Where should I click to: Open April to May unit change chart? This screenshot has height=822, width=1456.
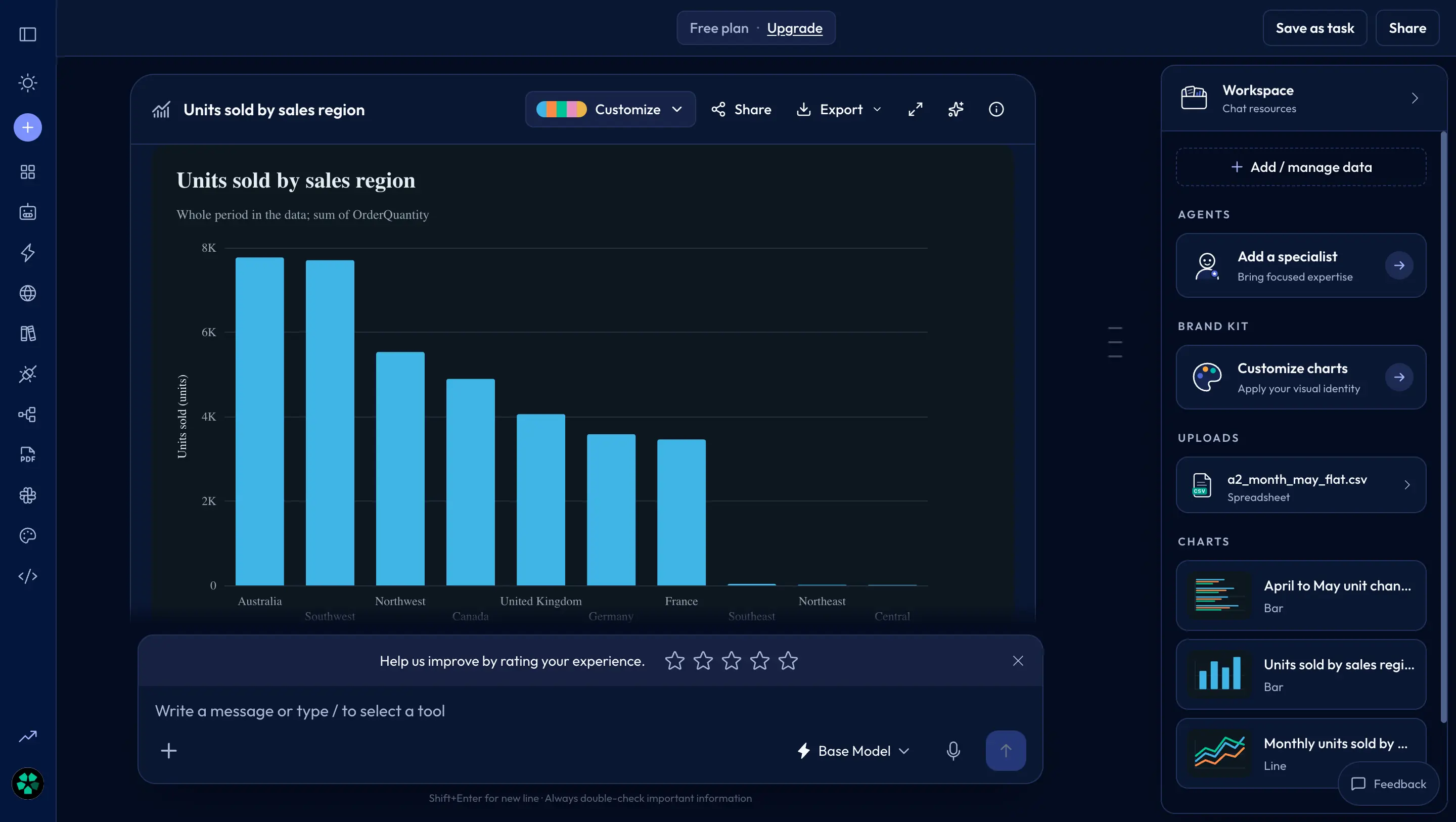1301,596
